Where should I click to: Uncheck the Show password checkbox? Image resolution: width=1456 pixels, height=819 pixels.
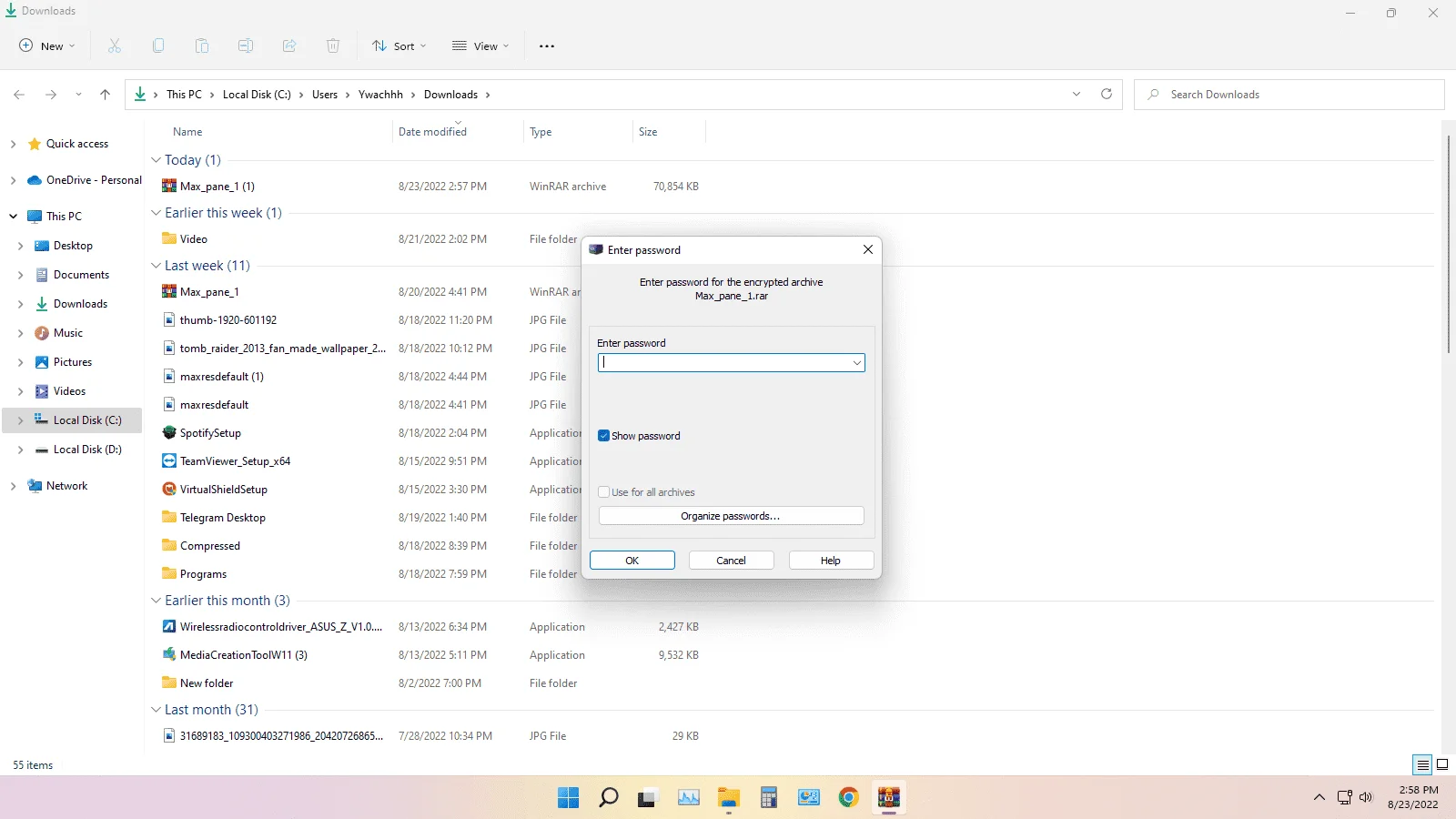coord(603,436)
